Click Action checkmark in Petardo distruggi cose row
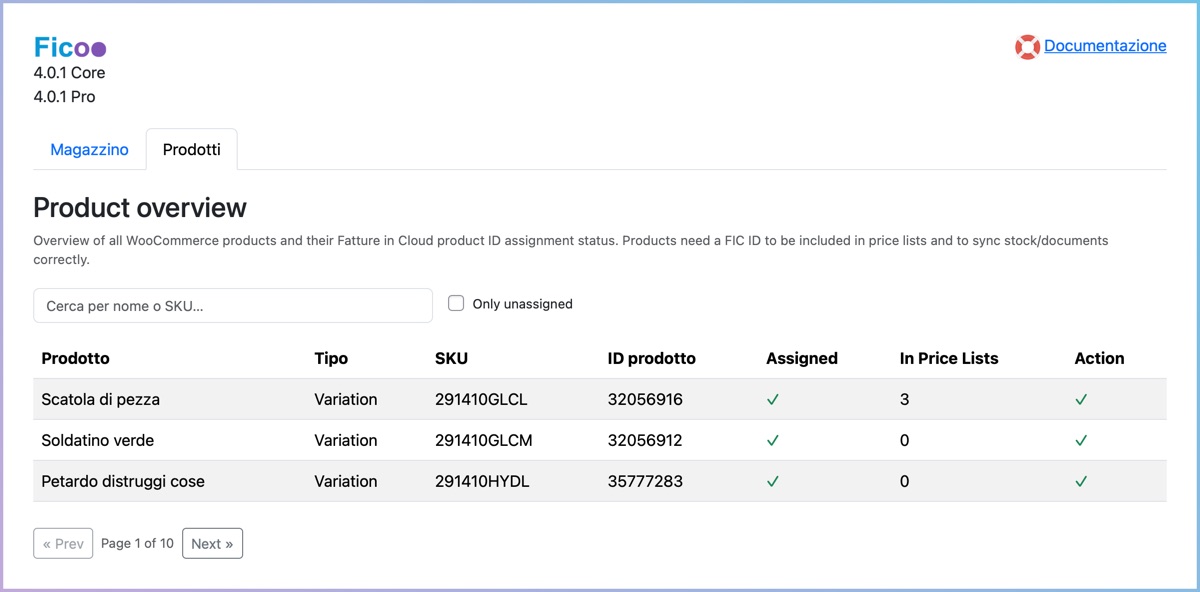Screen dimensions: 1200x592 point(1081,481)
